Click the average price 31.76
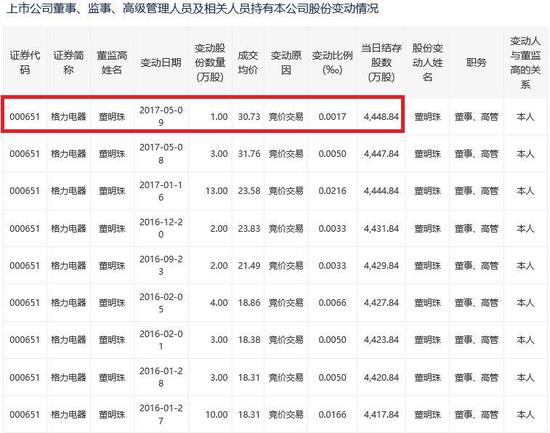This screenshot has width=550, height=433. coord(249,154)
